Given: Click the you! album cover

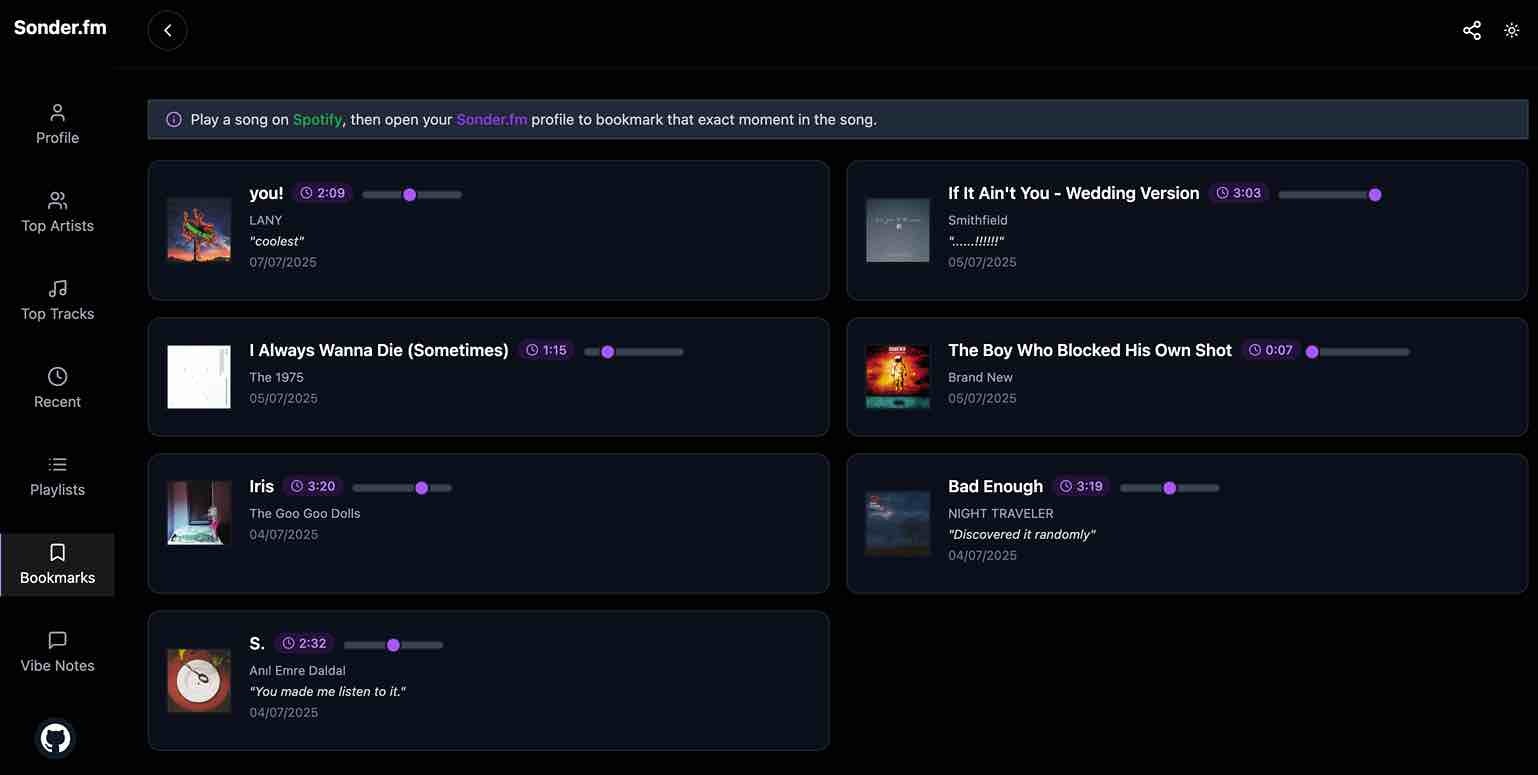Looking at the screenshot, I should tap(199, 230).
